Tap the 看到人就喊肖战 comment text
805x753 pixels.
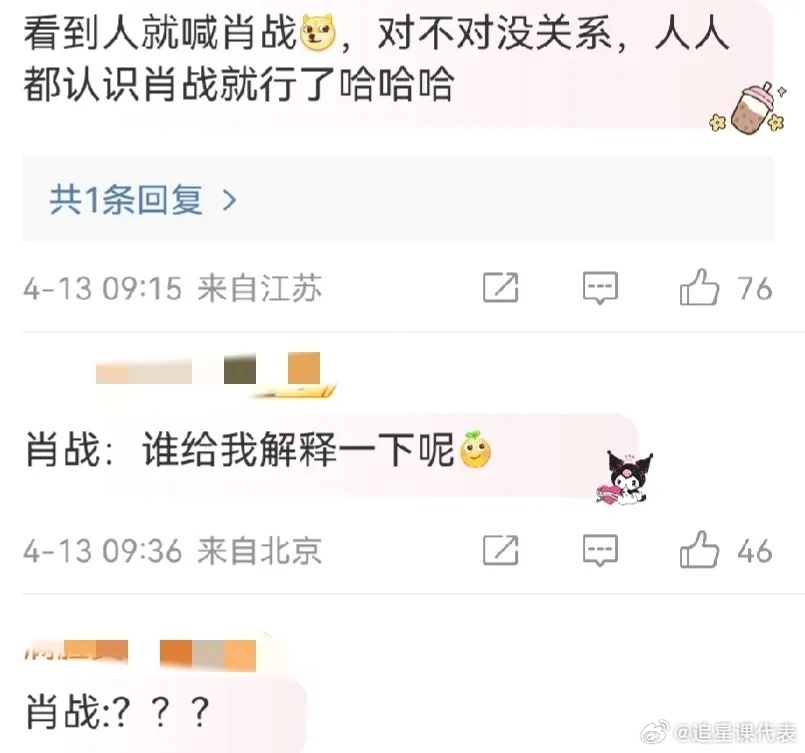376,59
